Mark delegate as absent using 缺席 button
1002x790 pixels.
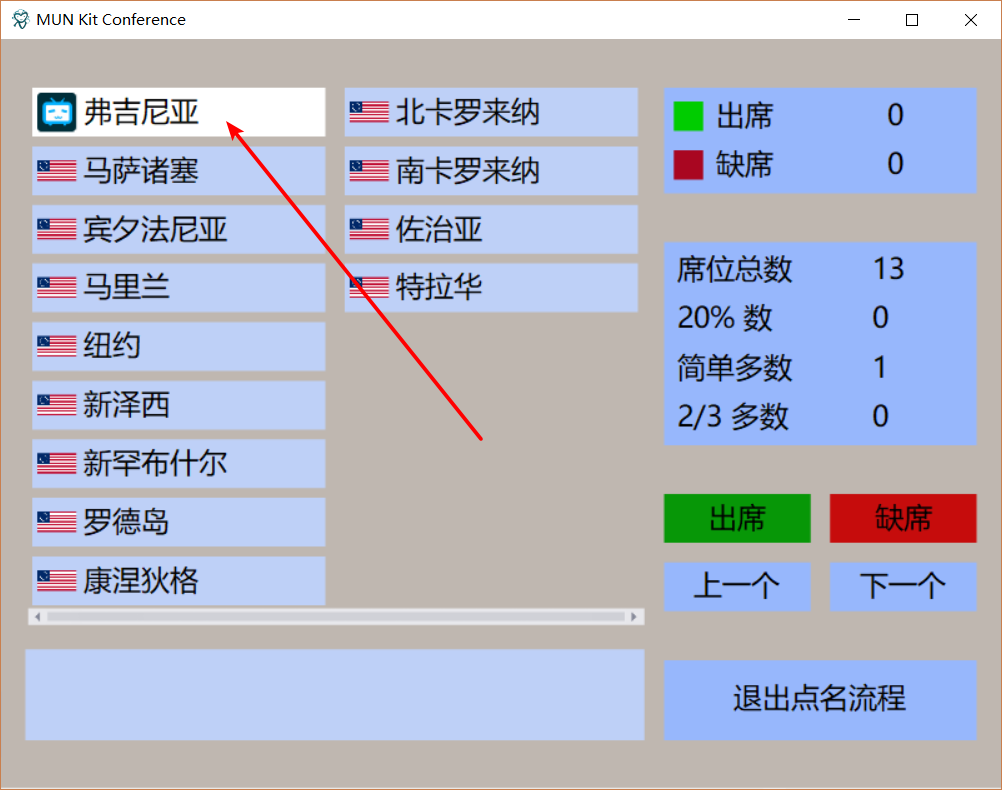coord(902,518)
